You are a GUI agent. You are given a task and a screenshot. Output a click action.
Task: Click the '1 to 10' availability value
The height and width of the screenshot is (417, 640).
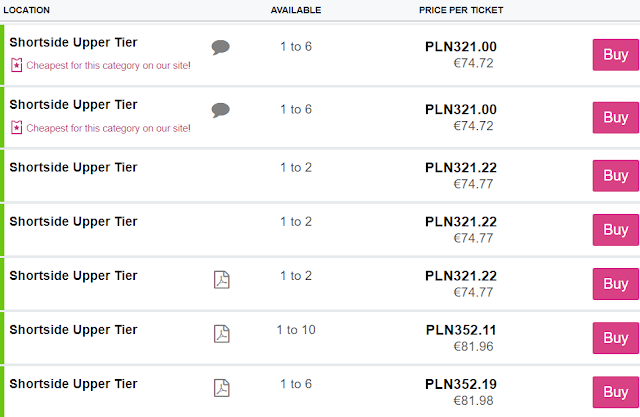[x=296, y=330]
